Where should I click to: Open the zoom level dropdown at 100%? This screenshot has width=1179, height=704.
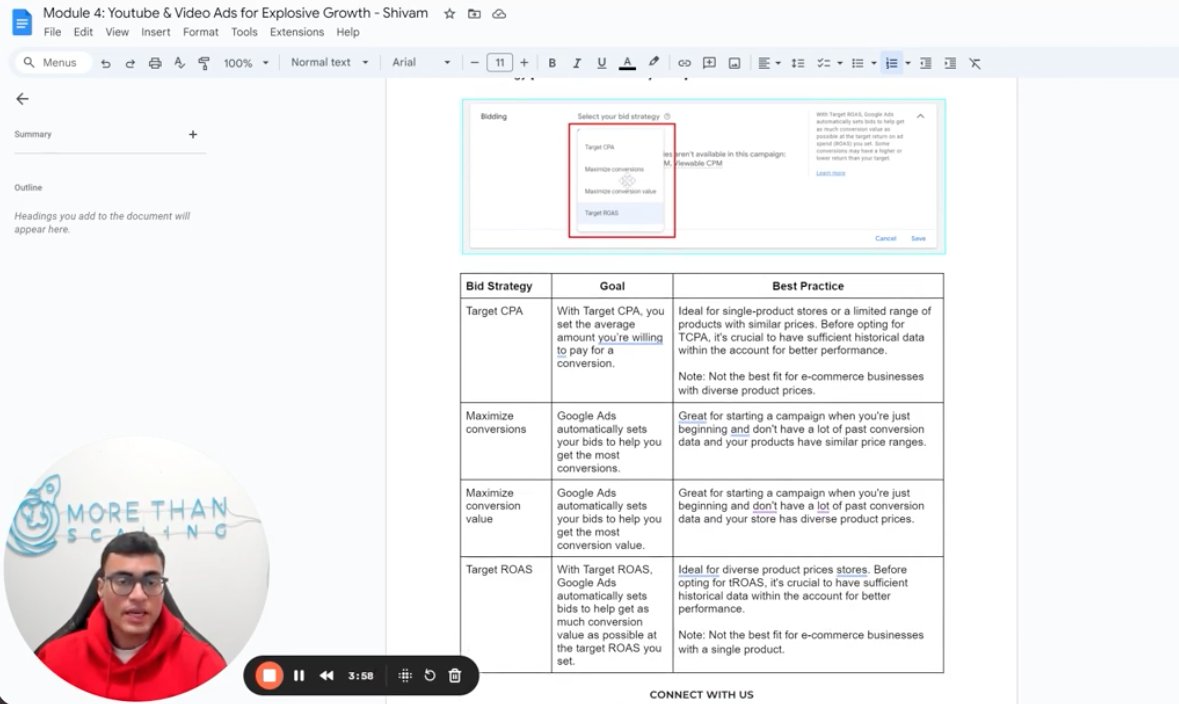click(246, 63)
